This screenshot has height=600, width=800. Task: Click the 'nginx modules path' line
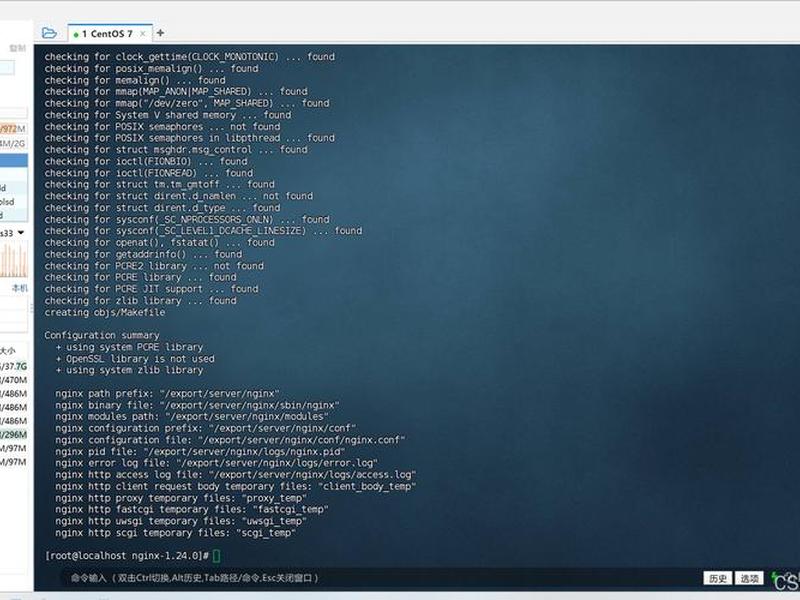[192, 416]
